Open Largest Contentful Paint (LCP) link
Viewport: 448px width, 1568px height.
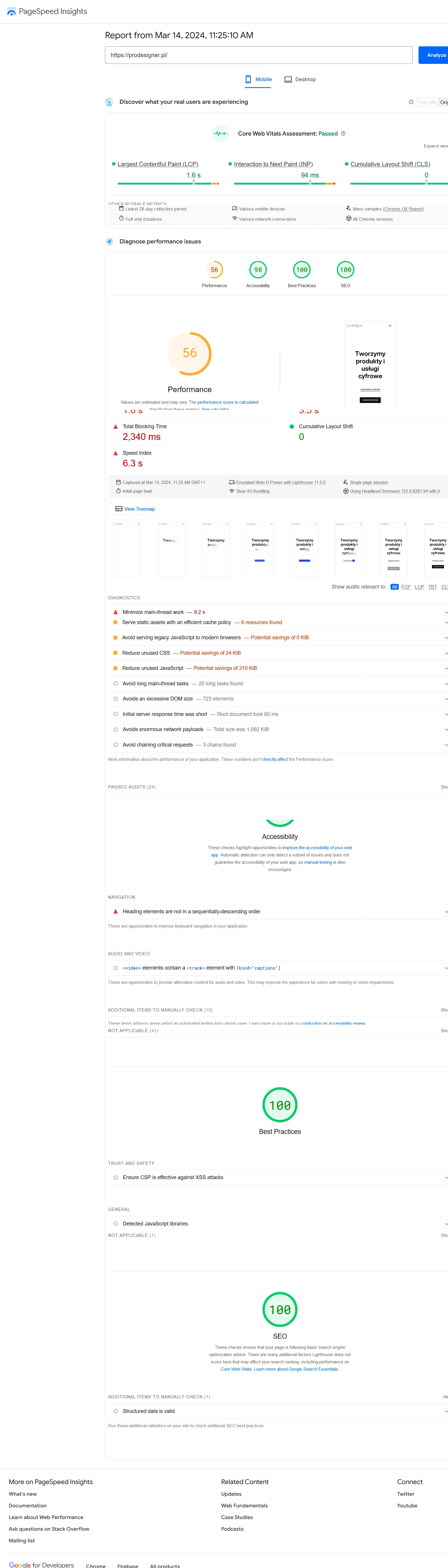coord(158,164)
